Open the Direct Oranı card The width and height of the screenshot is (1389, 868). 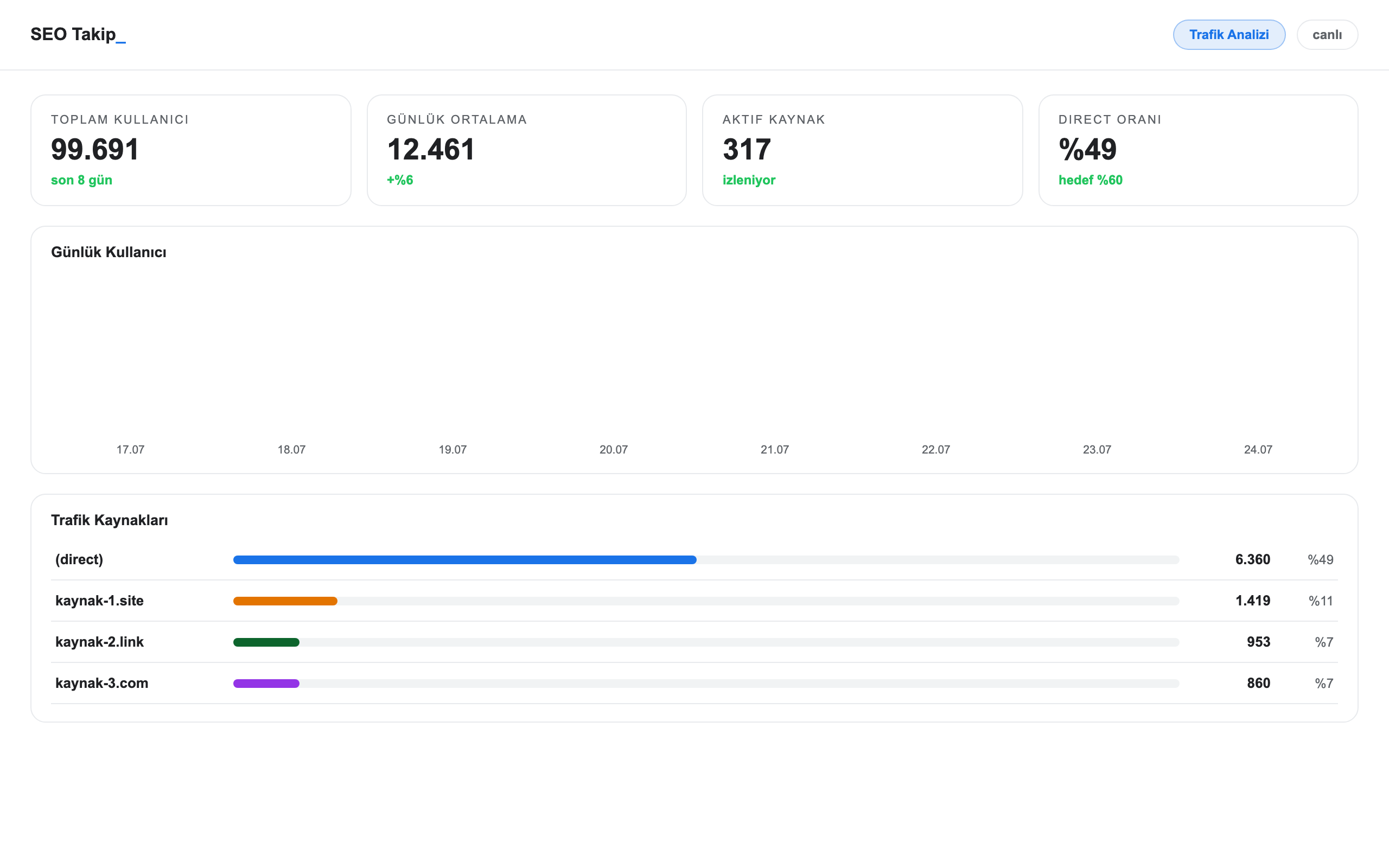1198,150
